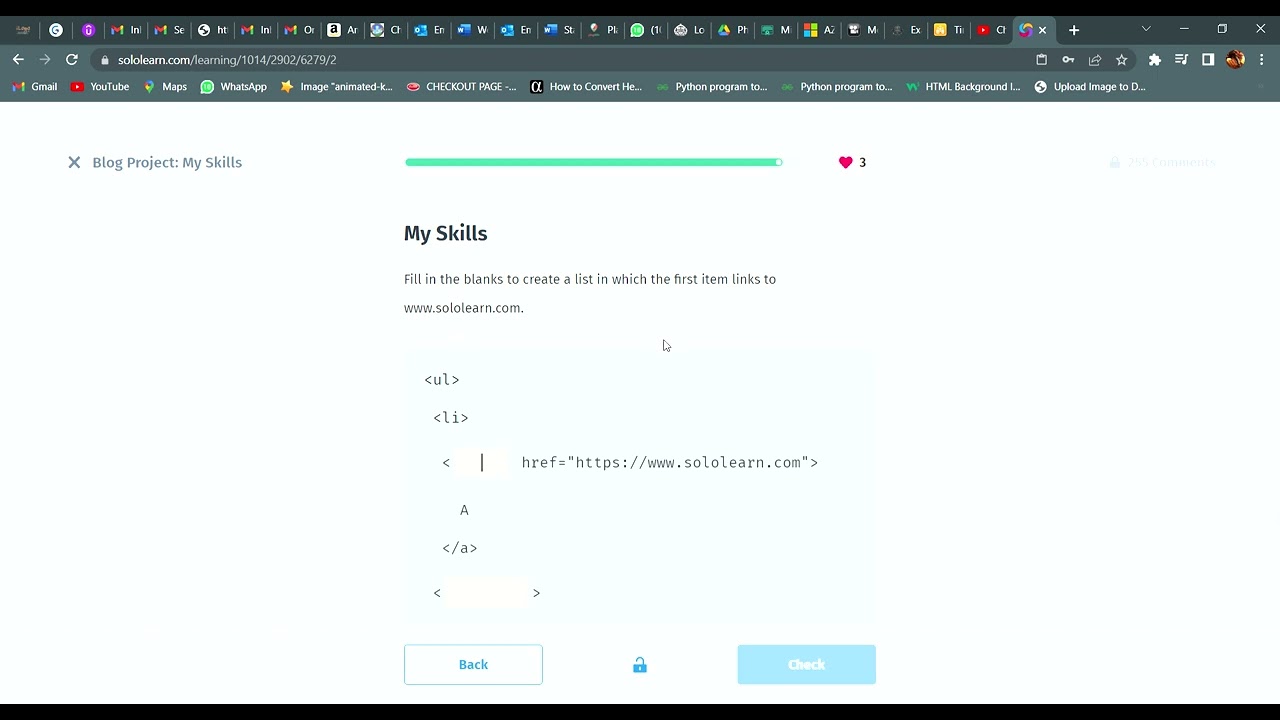Switch to the YouTube browser tab

click(x=991, y=30)
